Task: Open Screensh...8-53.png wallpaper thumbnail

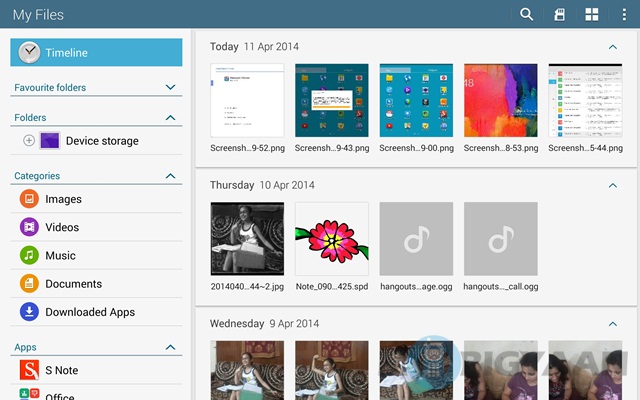Action: 501,100
